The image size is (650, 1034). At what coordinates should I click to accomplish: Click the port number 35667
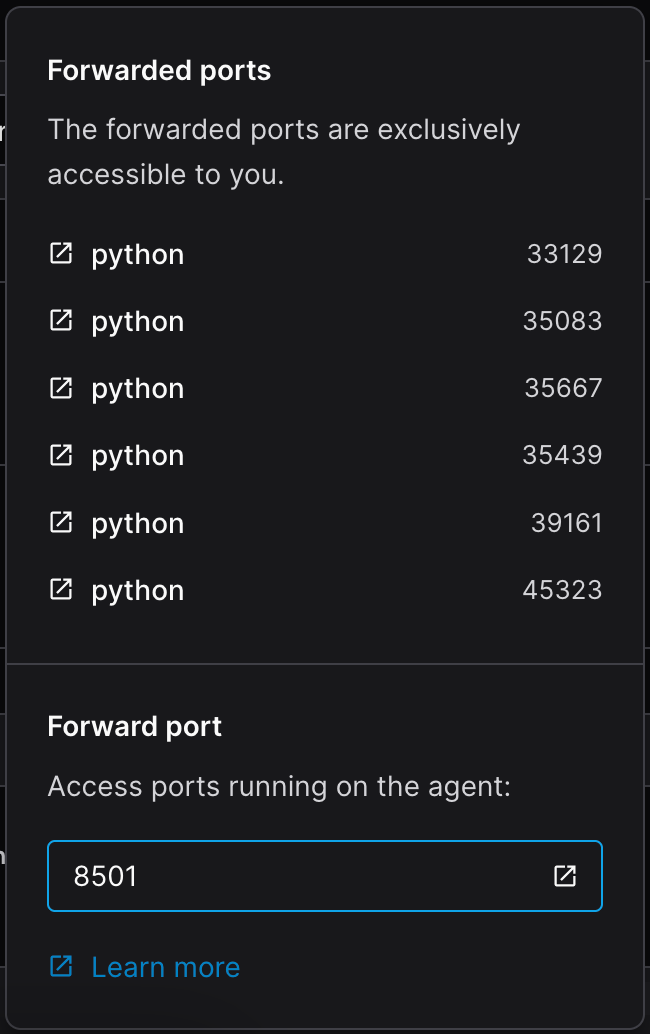(x=563, y=388)
